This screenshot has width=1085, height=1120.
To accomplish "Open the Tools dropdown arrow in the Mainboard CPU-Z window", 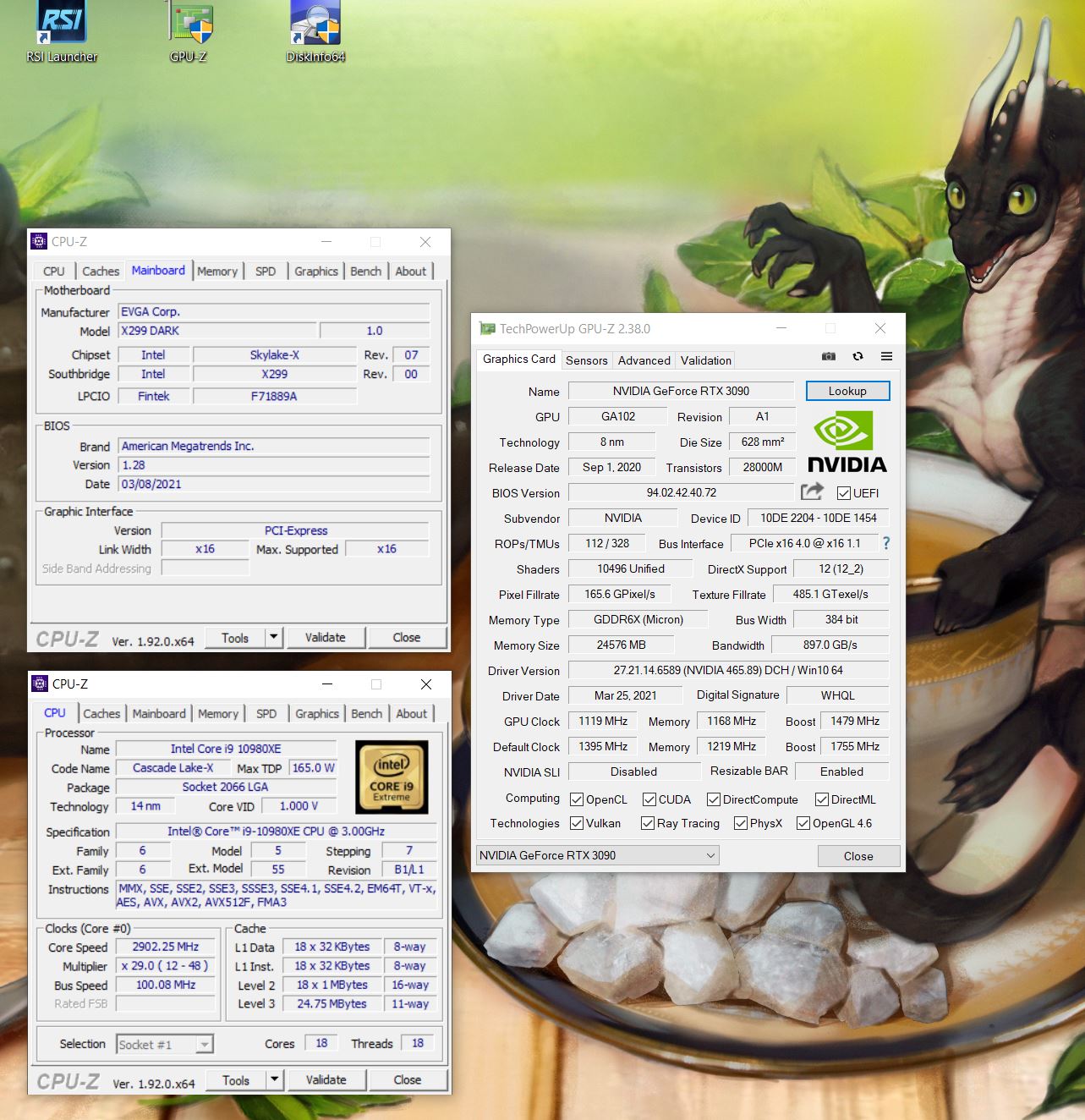I will (273, 637).
